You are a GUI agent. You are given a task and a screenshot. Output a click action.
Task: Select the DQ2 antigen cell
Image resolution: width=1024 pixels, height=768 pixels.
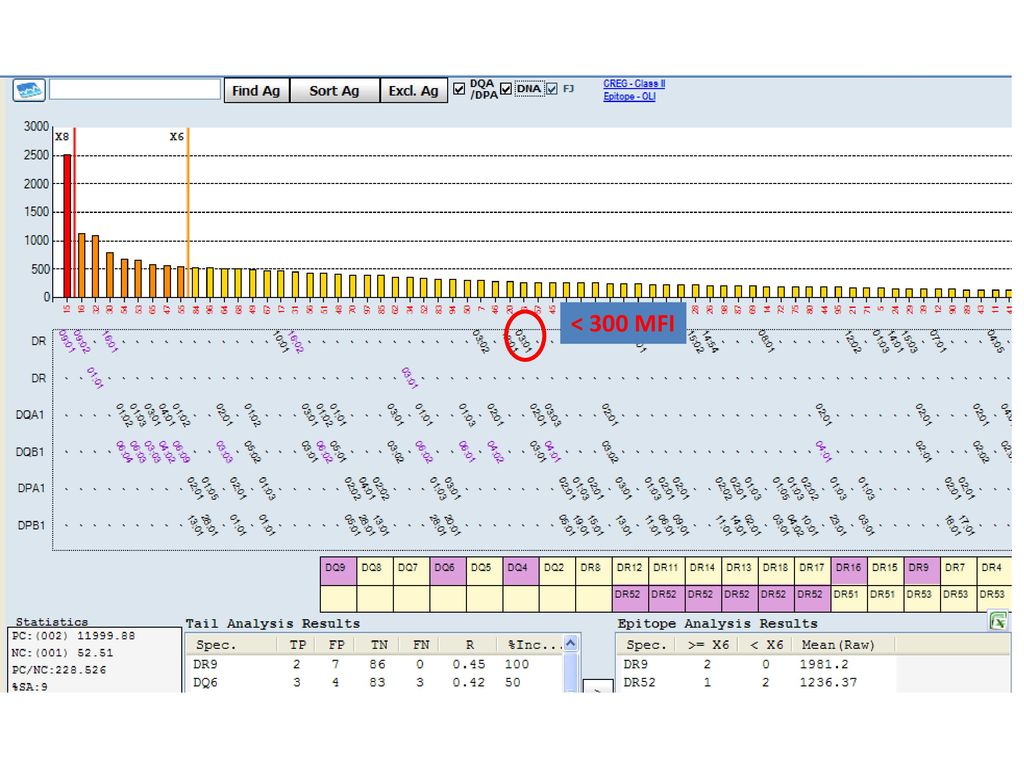click(x=557, y=571)
